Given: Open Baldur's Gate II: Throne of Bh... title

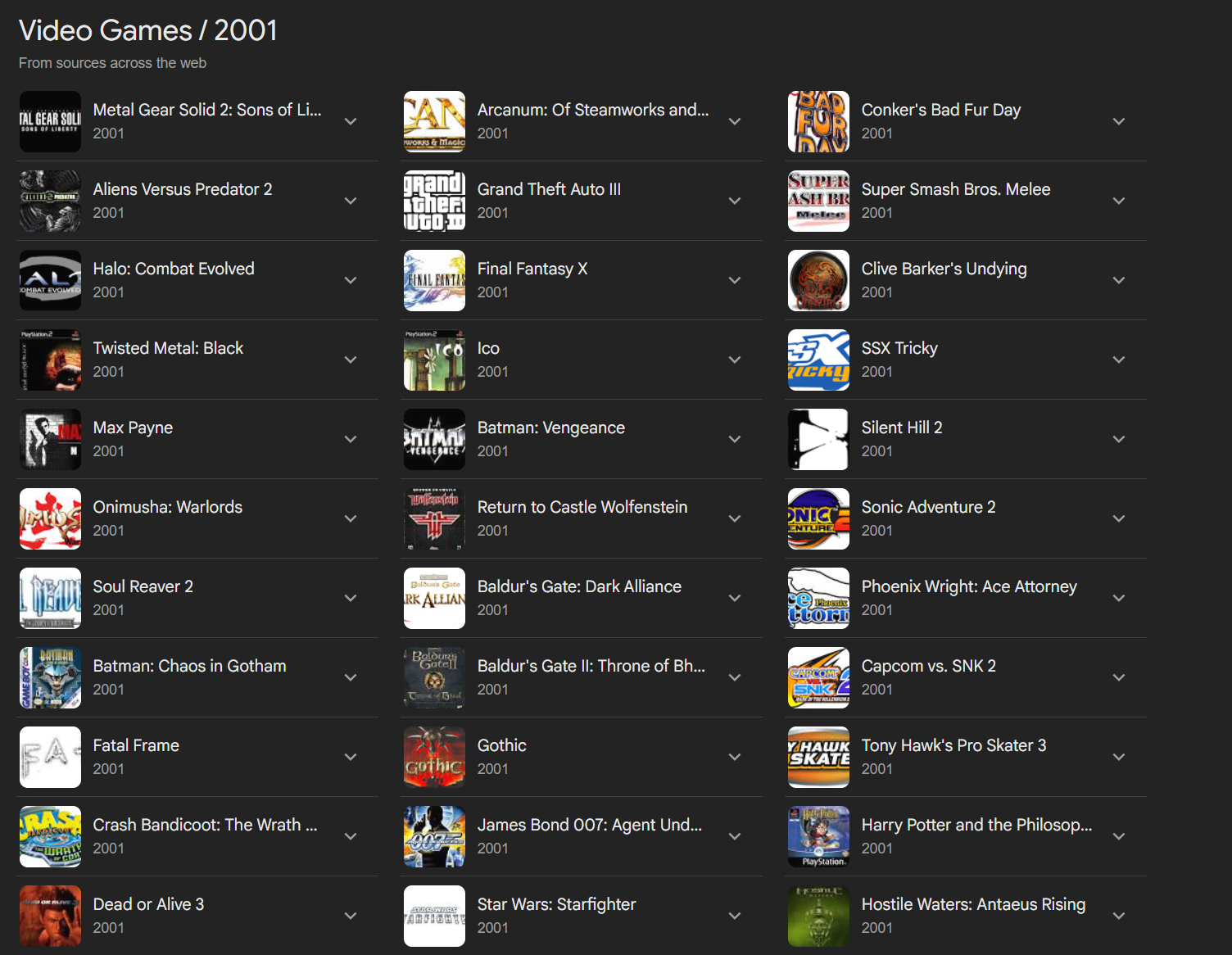Looking at the screenshot, I should tap(591, 666).
